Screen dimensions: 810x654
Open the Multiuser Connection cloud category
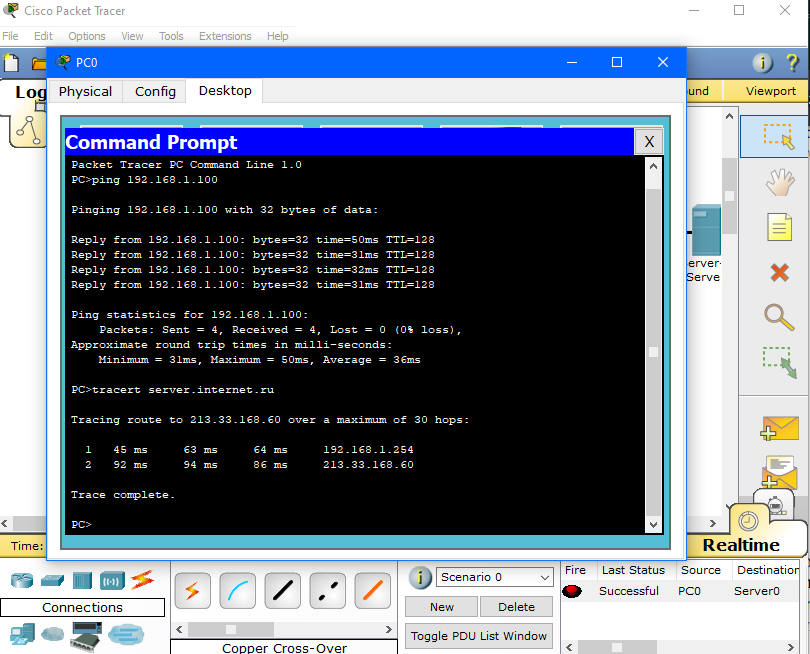click(126, 634)
